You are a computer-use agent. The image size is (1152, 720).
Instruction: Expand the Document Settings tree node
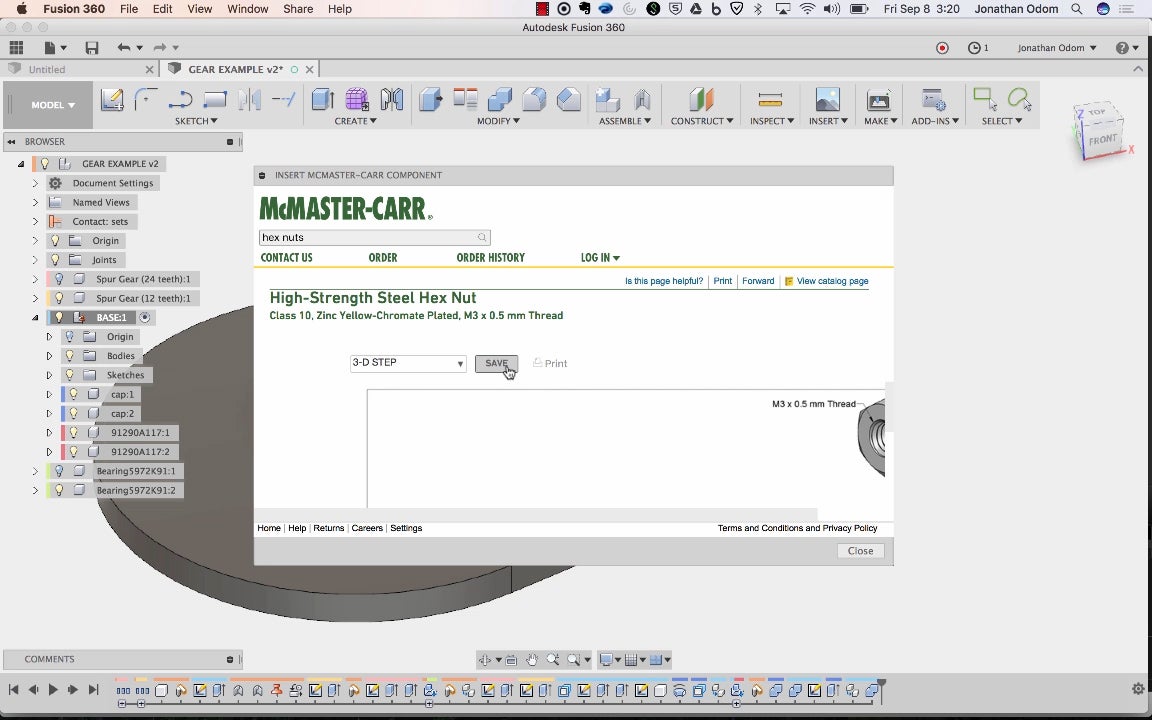tap(35, 183)
